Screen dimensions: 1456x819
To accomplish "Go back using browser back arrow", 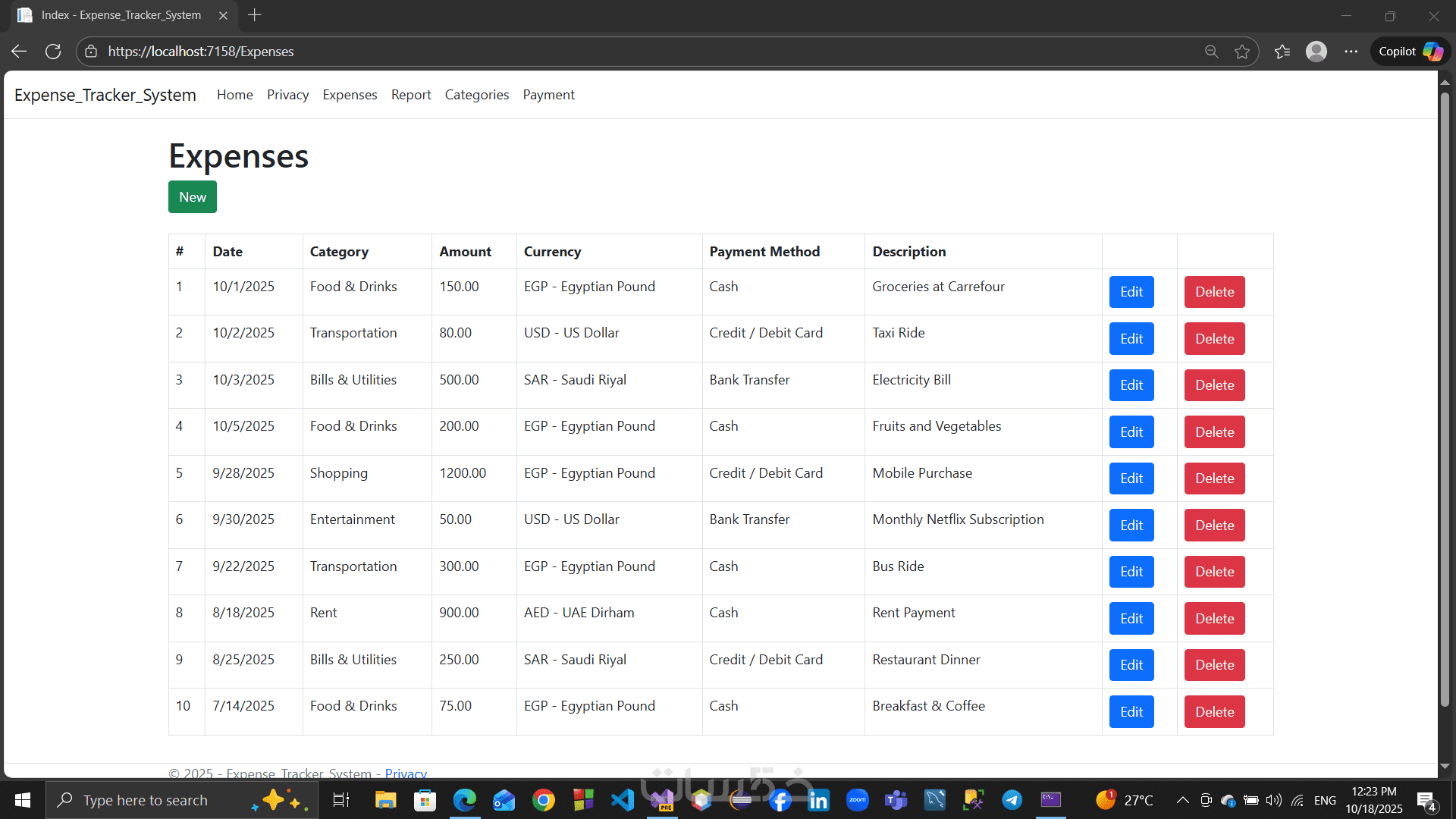I will [x=19, y=52].
